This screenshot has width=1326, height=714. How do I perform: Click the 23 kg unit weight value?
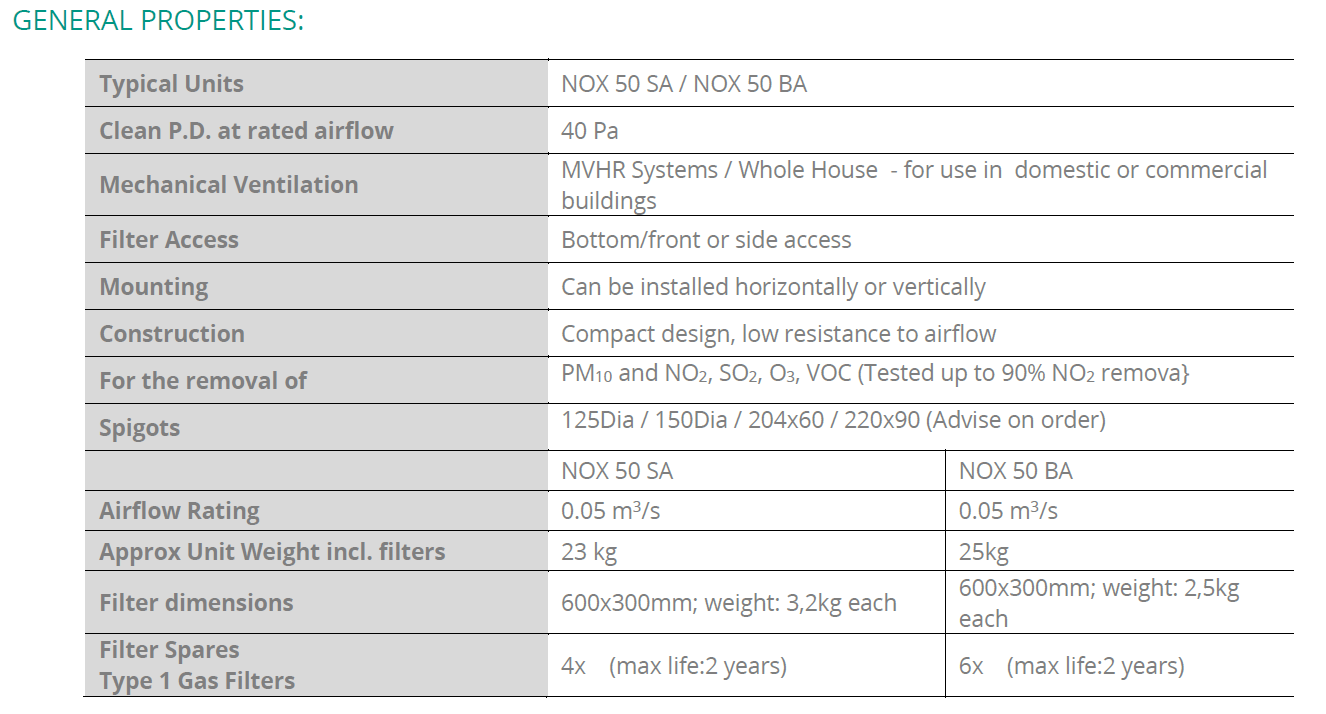click(x=589, y=552)
